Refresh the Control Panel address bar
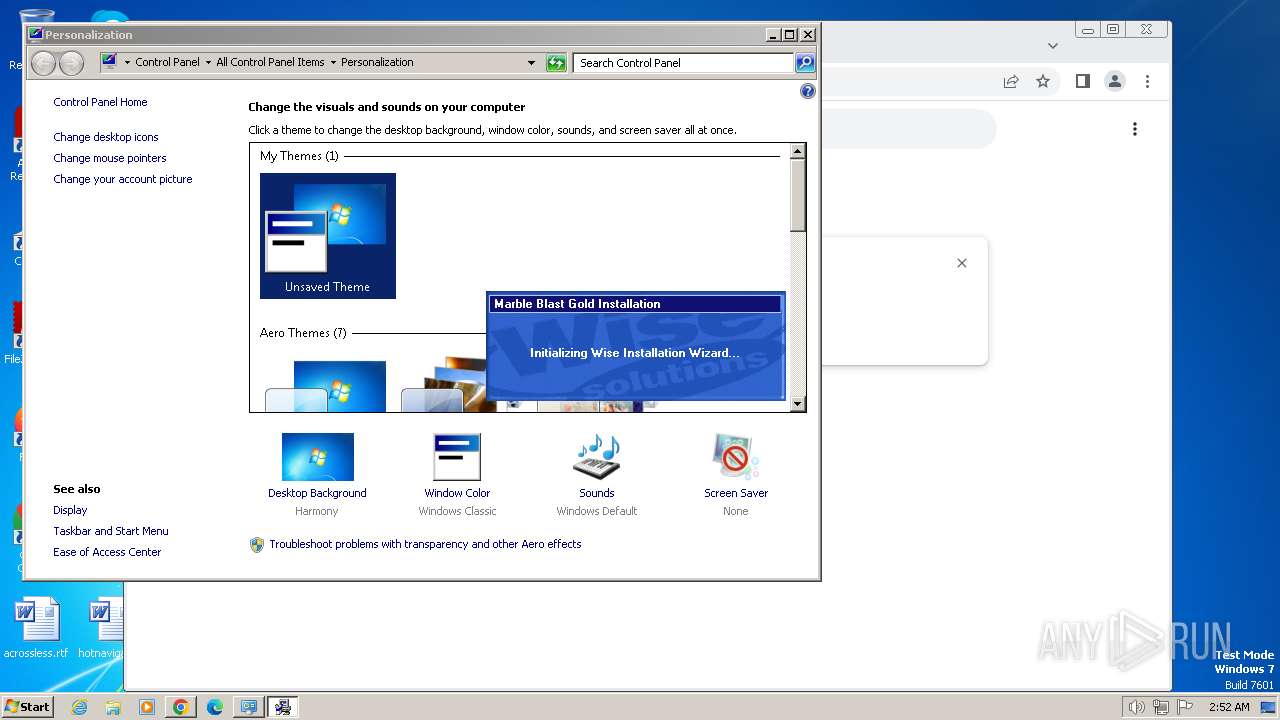Screen dimensions: 1280x720 [x=556, y=63]
